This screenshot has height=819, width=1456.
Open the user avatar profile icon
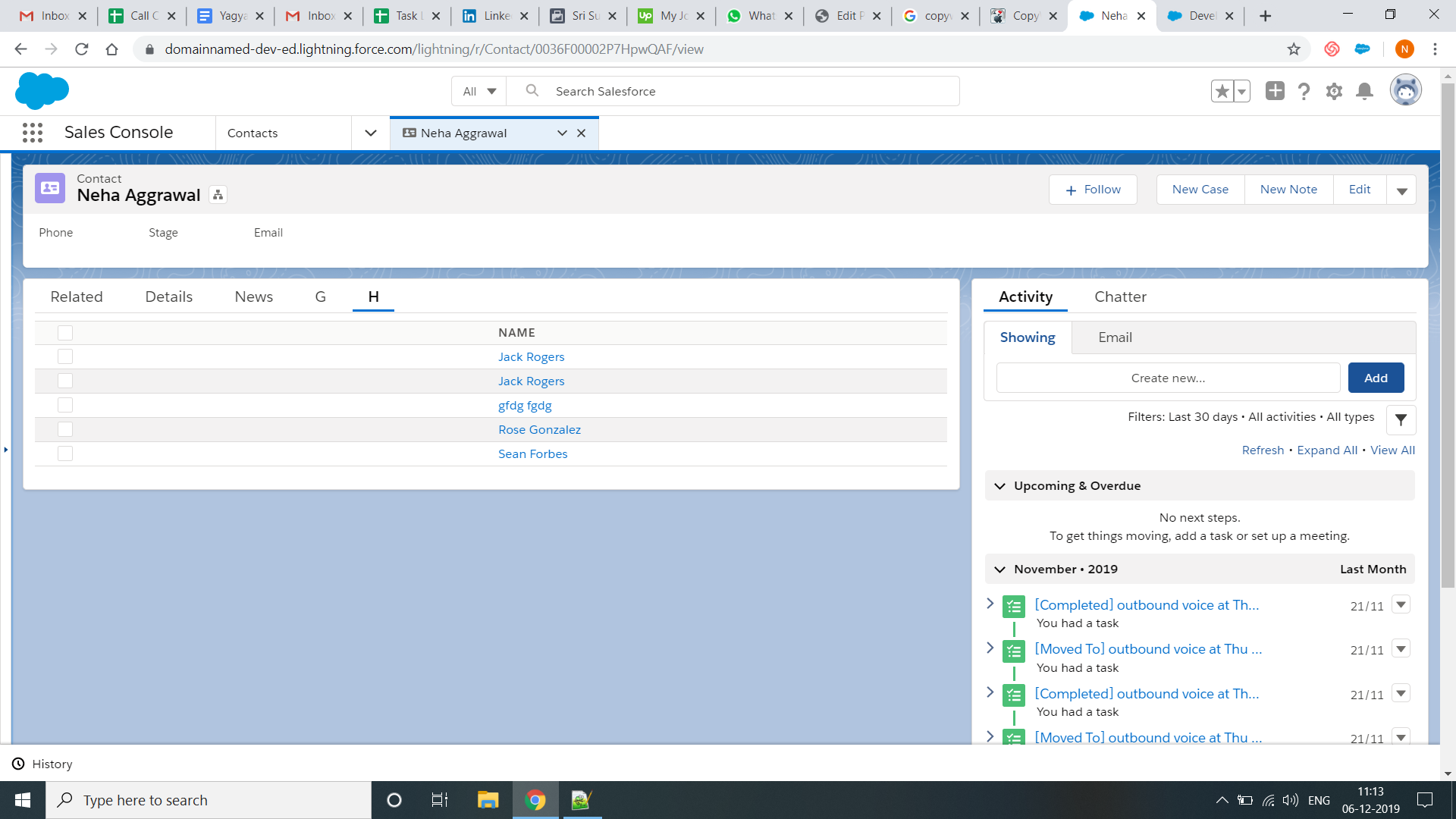click(1407, 89)
